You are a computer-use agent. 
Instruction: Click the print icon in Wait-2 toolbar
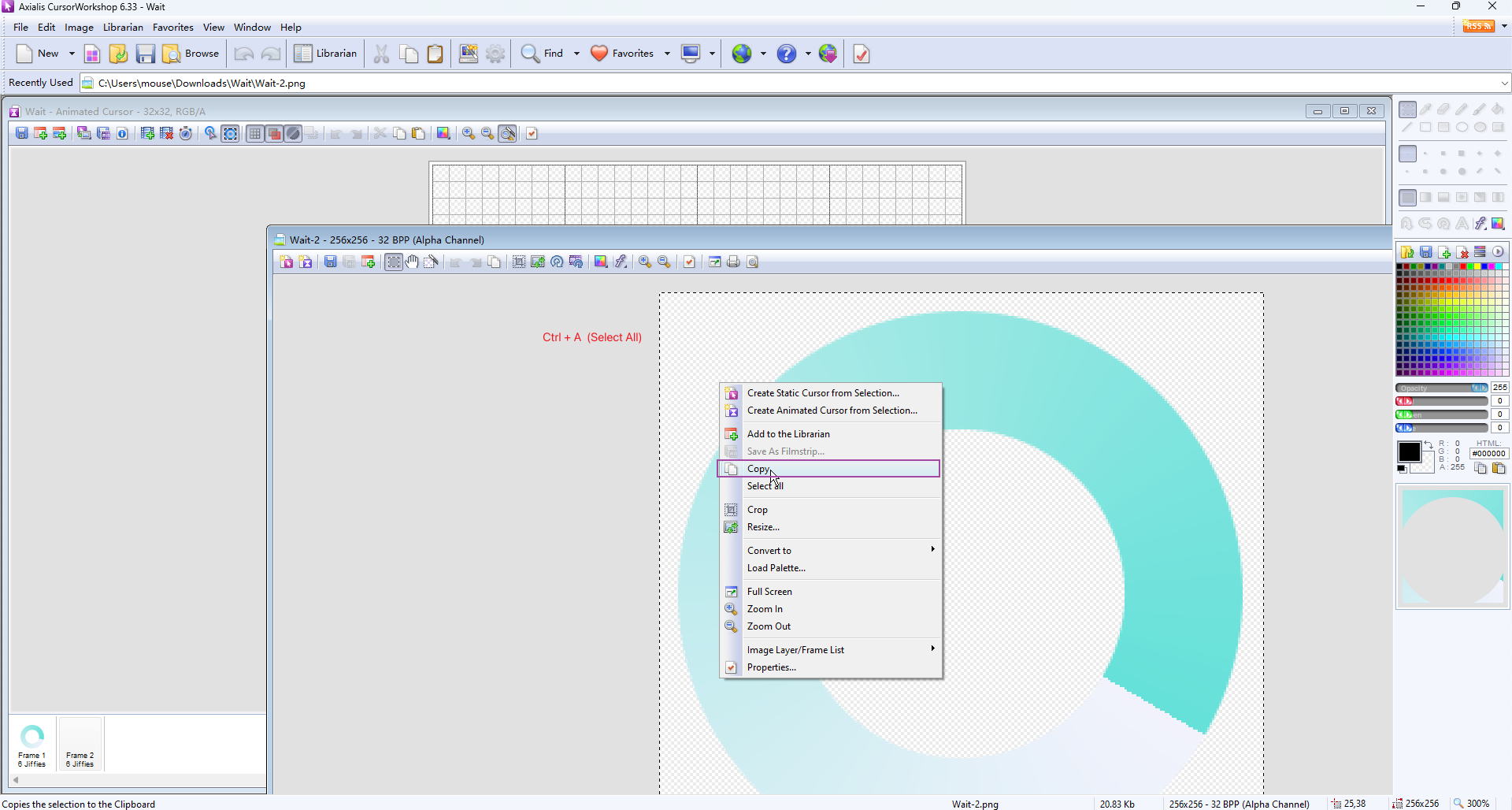tap(733, 262)
